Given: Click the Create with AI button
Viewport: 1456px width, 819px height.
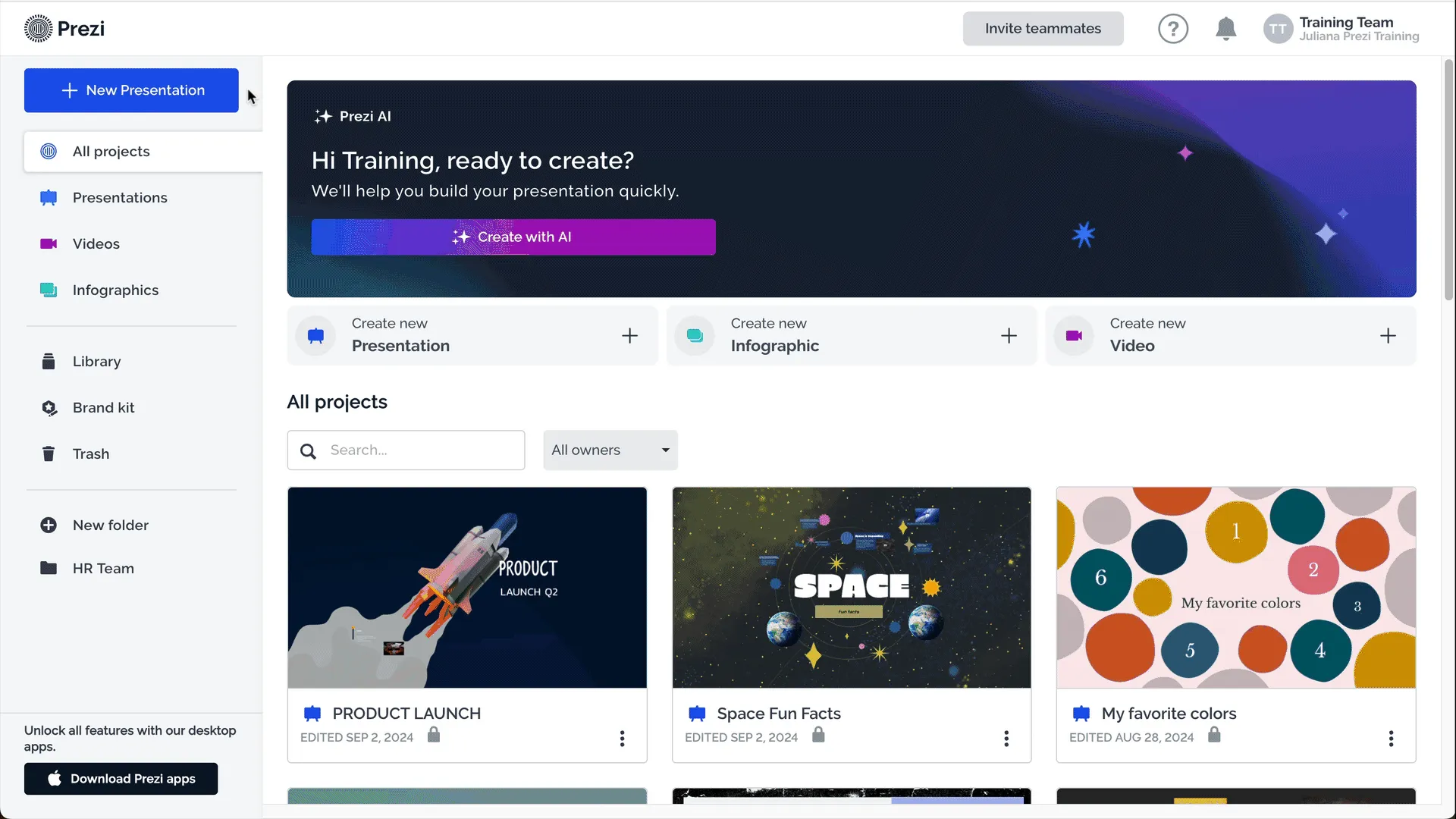Looking at the screenshot, I should pyautogui.click(x=513, y=237).
